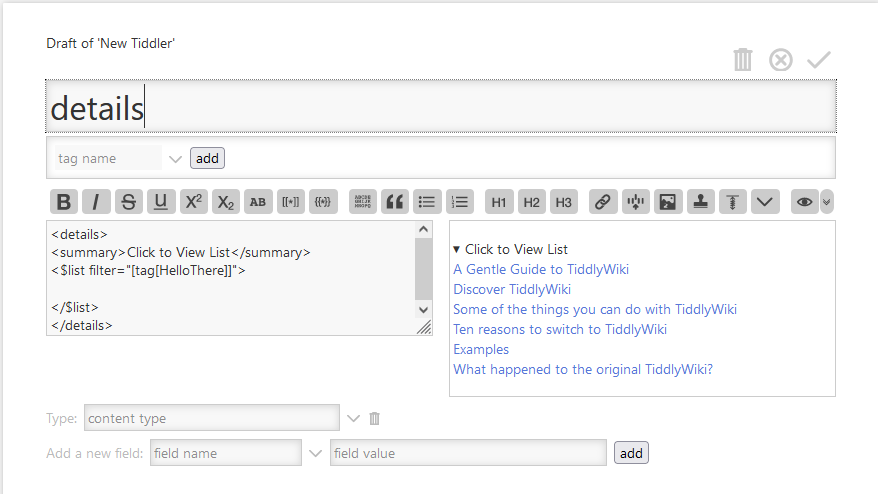This screenshot has width=878, height=494.
Task: Open preview type dropdown next to eye
Action: tap(826, 202)
